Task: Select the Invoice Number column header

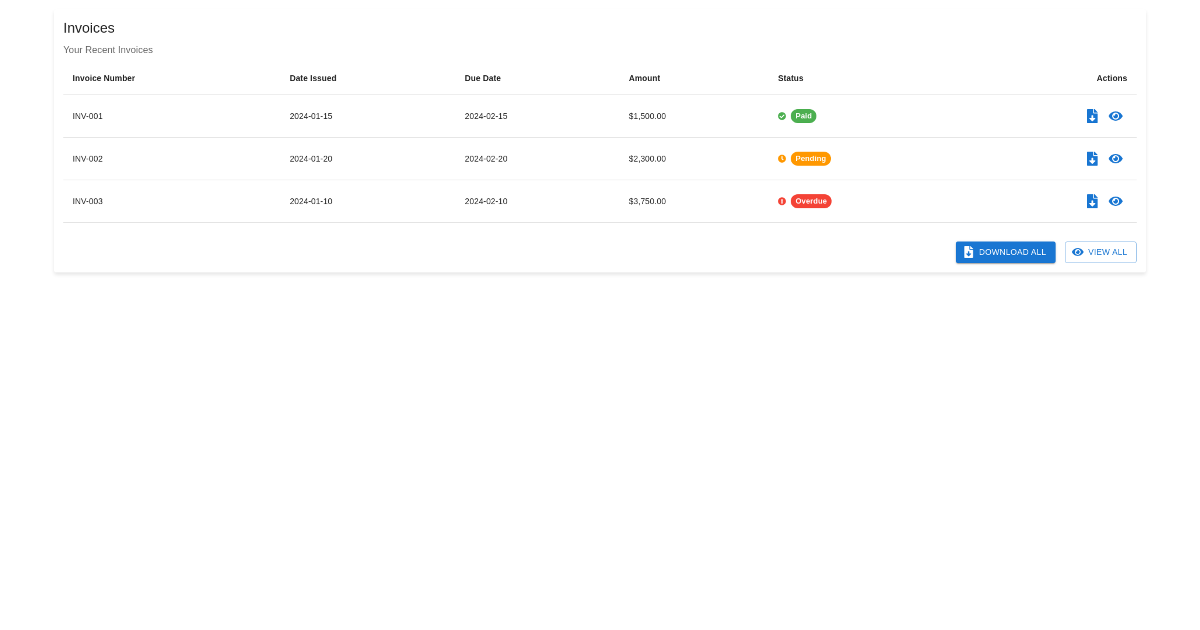Action: tap(103, 78)
